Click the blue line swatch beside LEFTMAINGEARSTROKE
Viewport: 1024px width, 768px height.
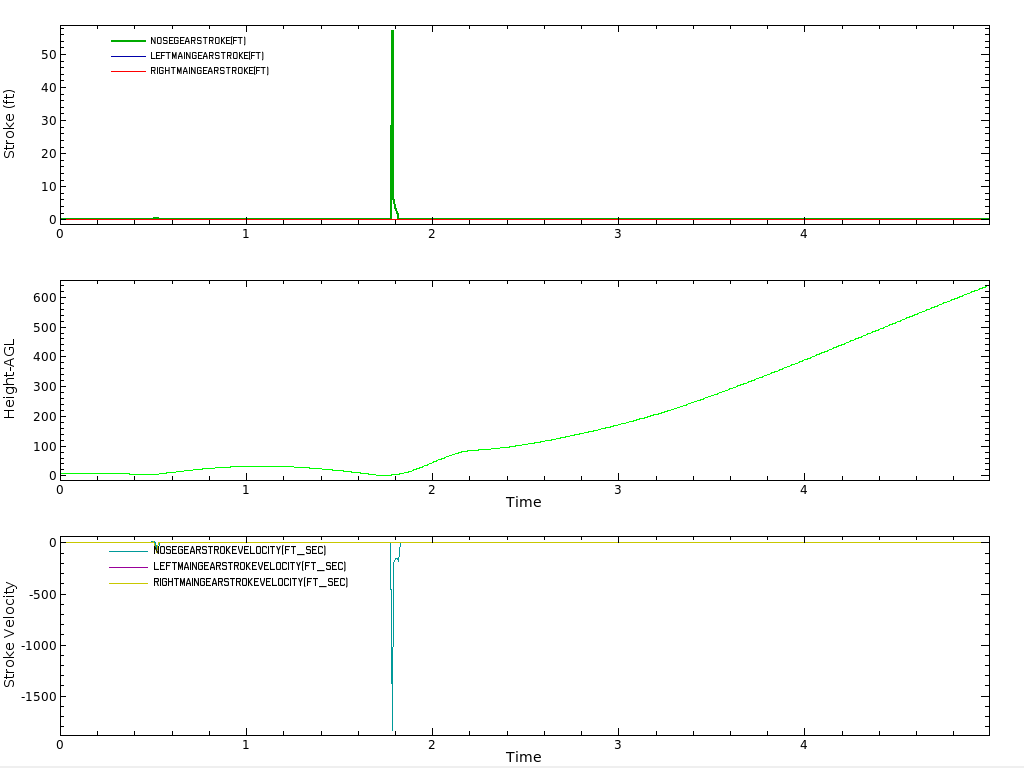point(127,56)
